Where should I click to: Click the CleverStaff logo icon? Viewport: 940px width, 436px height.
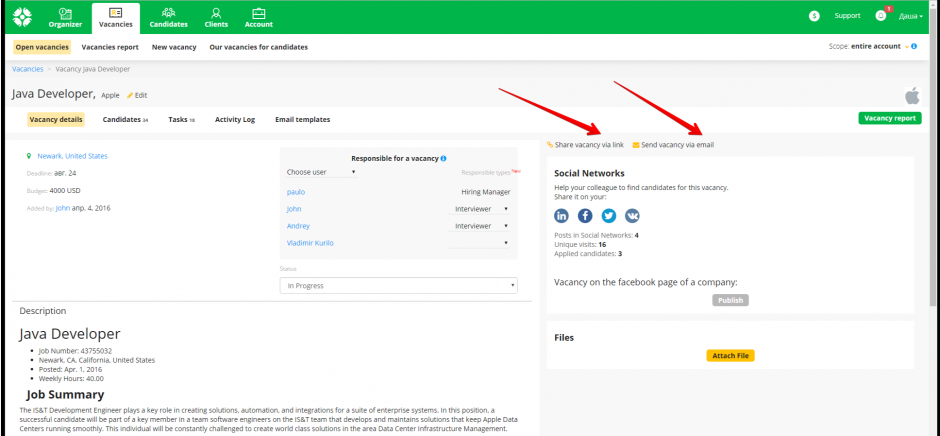22,16
